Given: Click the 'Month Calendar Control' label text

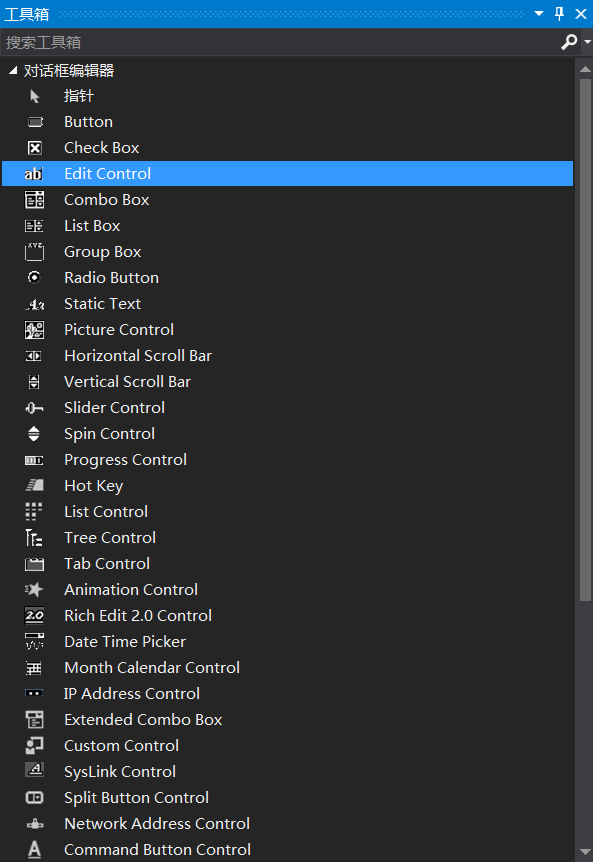Looking at the screenshot, I should point(152,668).
